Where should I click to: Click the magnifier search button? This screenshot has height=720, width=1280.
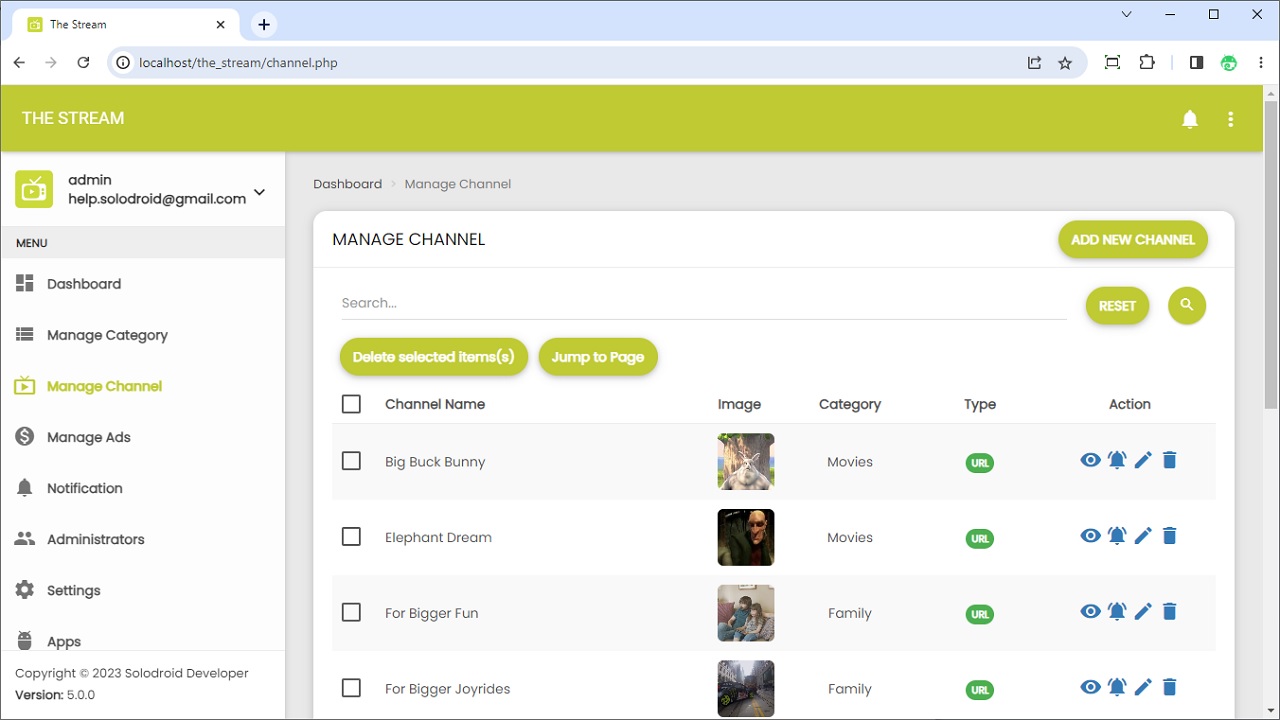(x=1187, y=305)
